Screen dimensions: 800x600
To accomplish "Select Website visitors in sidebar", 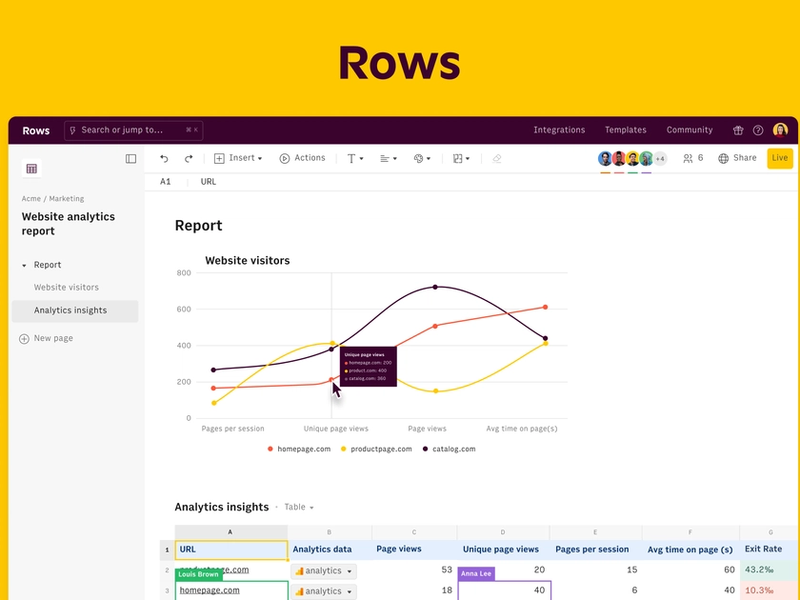I will coord(66,287).
